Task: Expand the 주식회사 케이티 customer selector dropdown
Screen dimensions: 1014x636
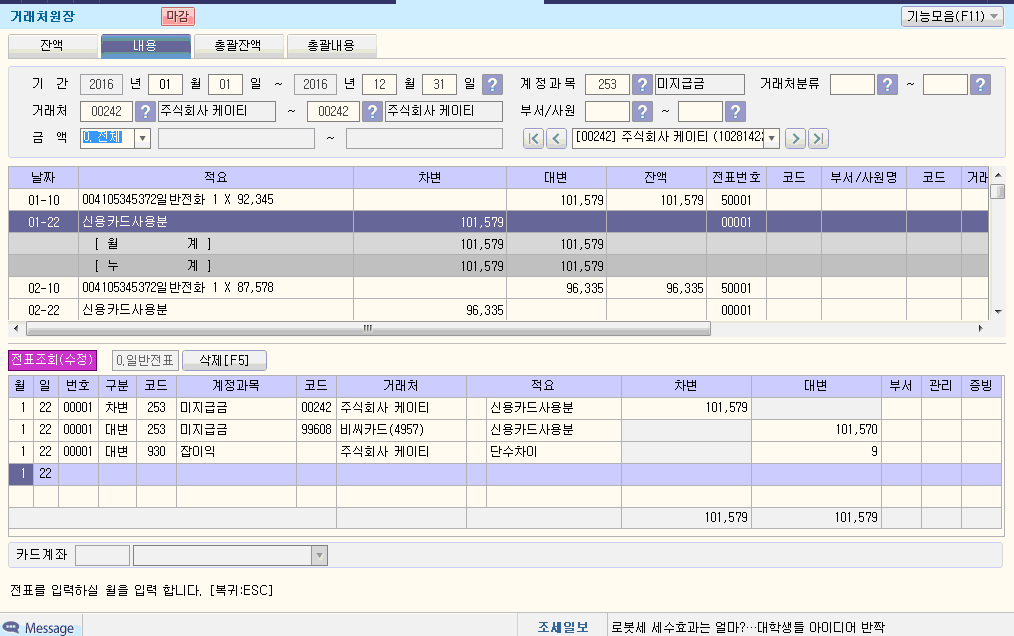Action: (x=771, y=139)
